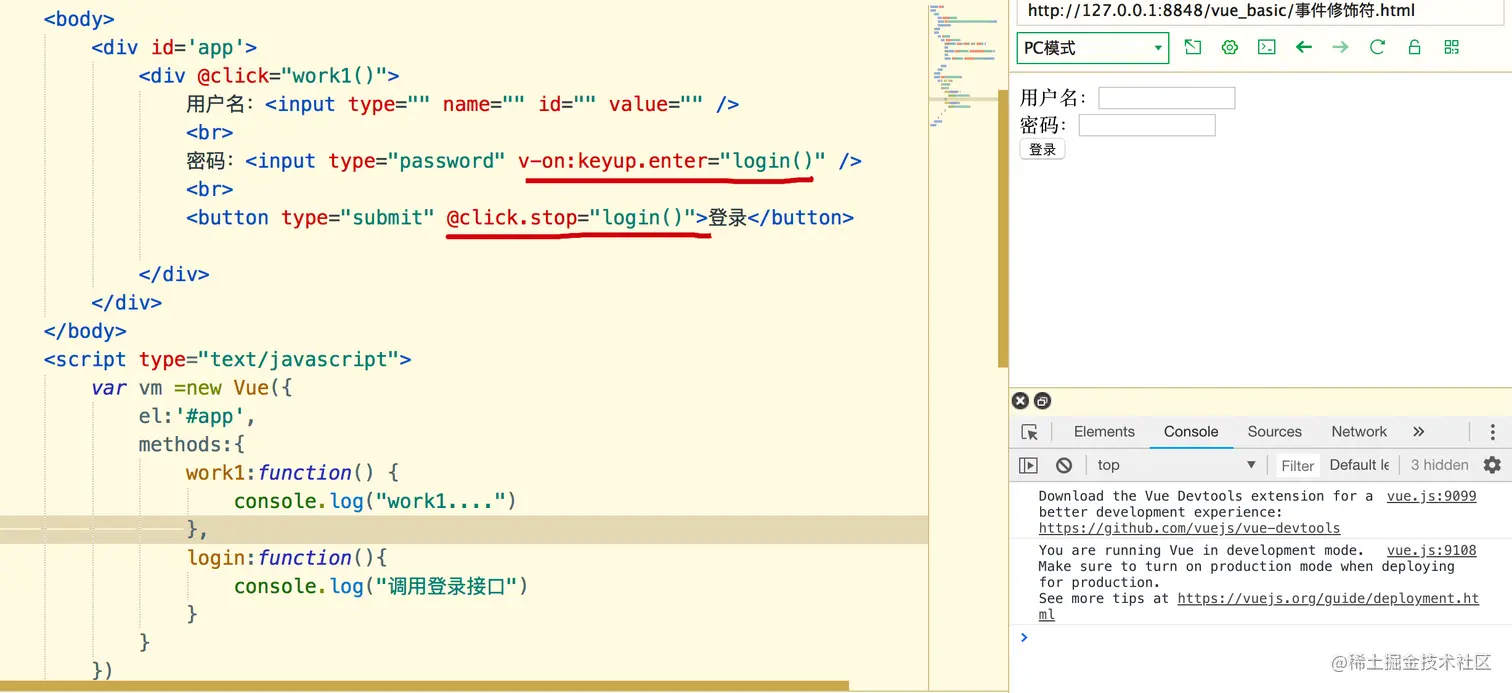Open the terminal console icon in preview toolbar
Viewport: 1512px width, 693px height.
(x=1267, y=47)
